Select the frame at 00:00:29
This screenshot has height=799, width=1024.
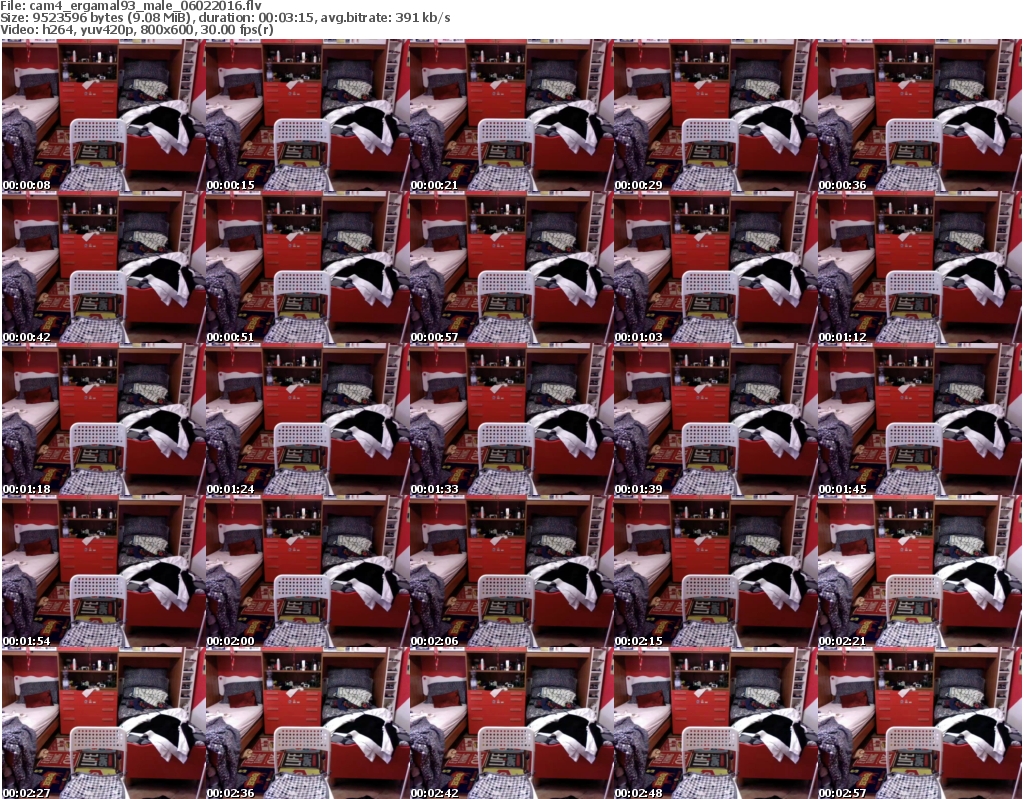[x=715, y=116]
